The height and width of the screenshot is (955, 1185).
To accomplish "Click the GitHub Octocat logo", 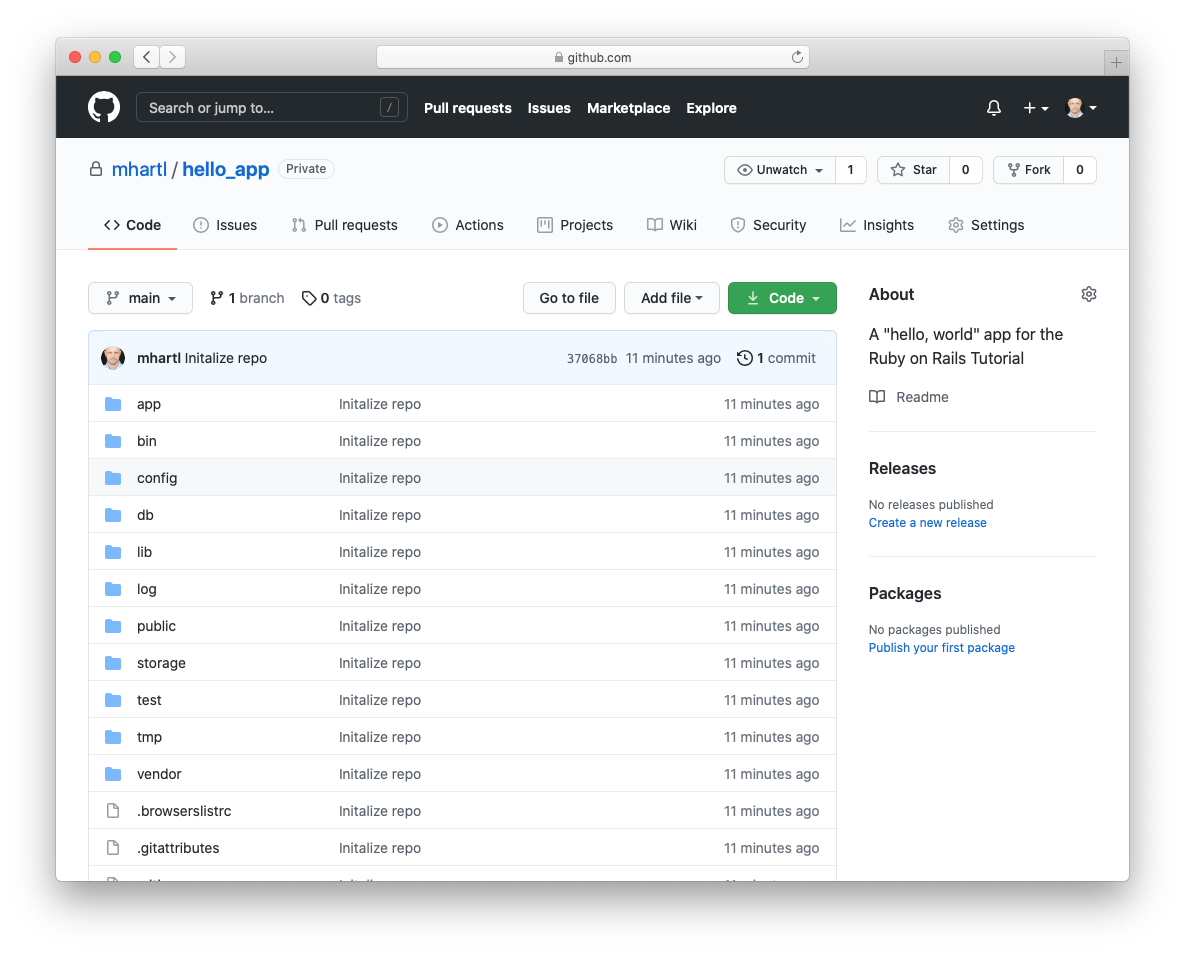I will (x=104, y=108).
